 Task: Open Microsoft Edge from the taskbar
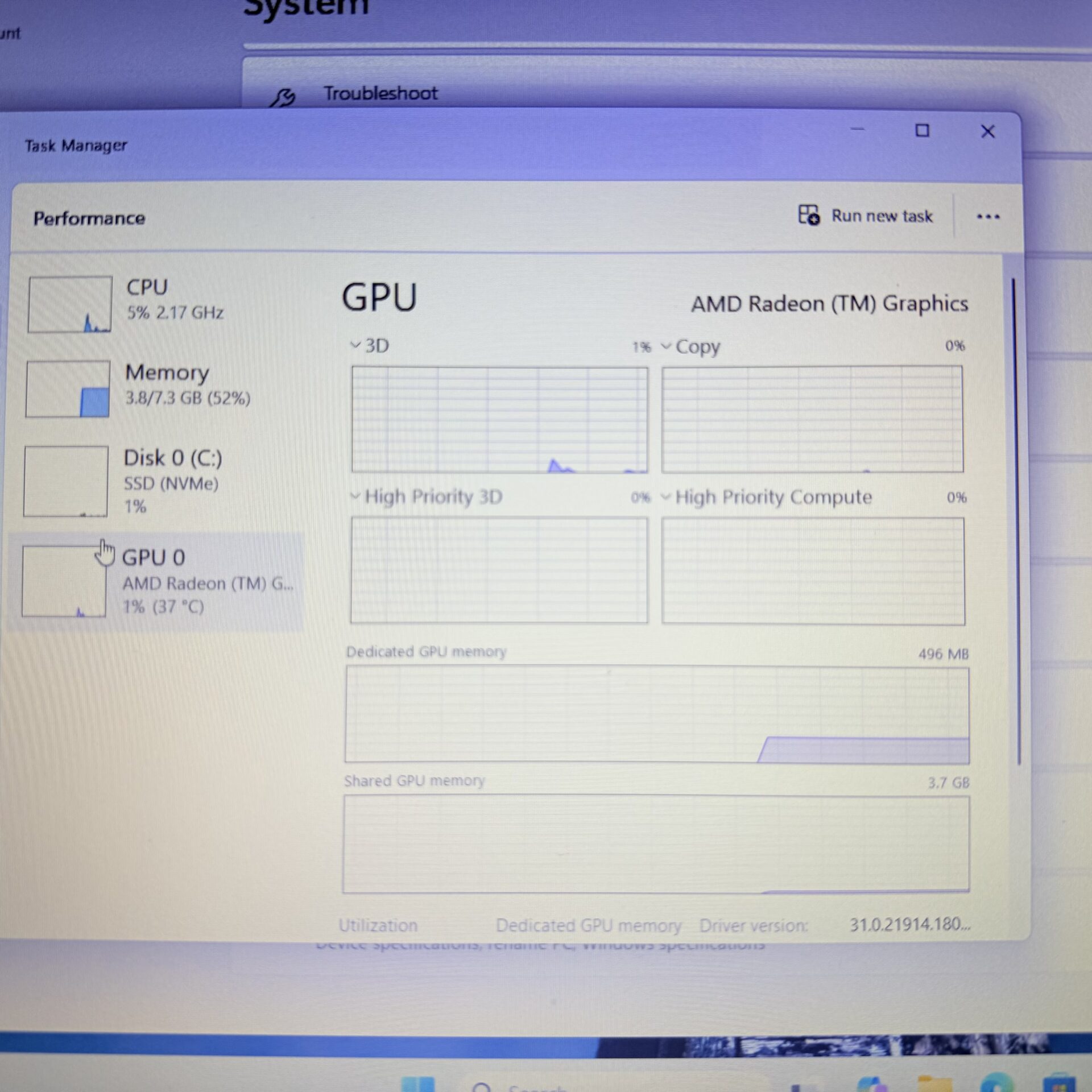coord(996,1083)
